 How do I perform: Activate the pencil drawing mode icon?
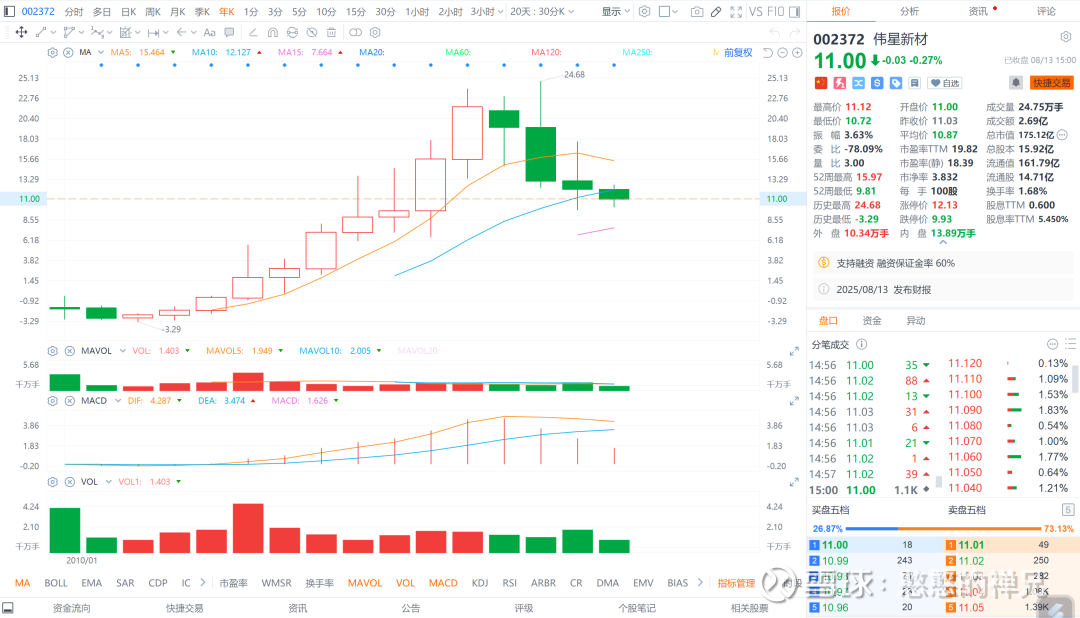tap(716, 12)
